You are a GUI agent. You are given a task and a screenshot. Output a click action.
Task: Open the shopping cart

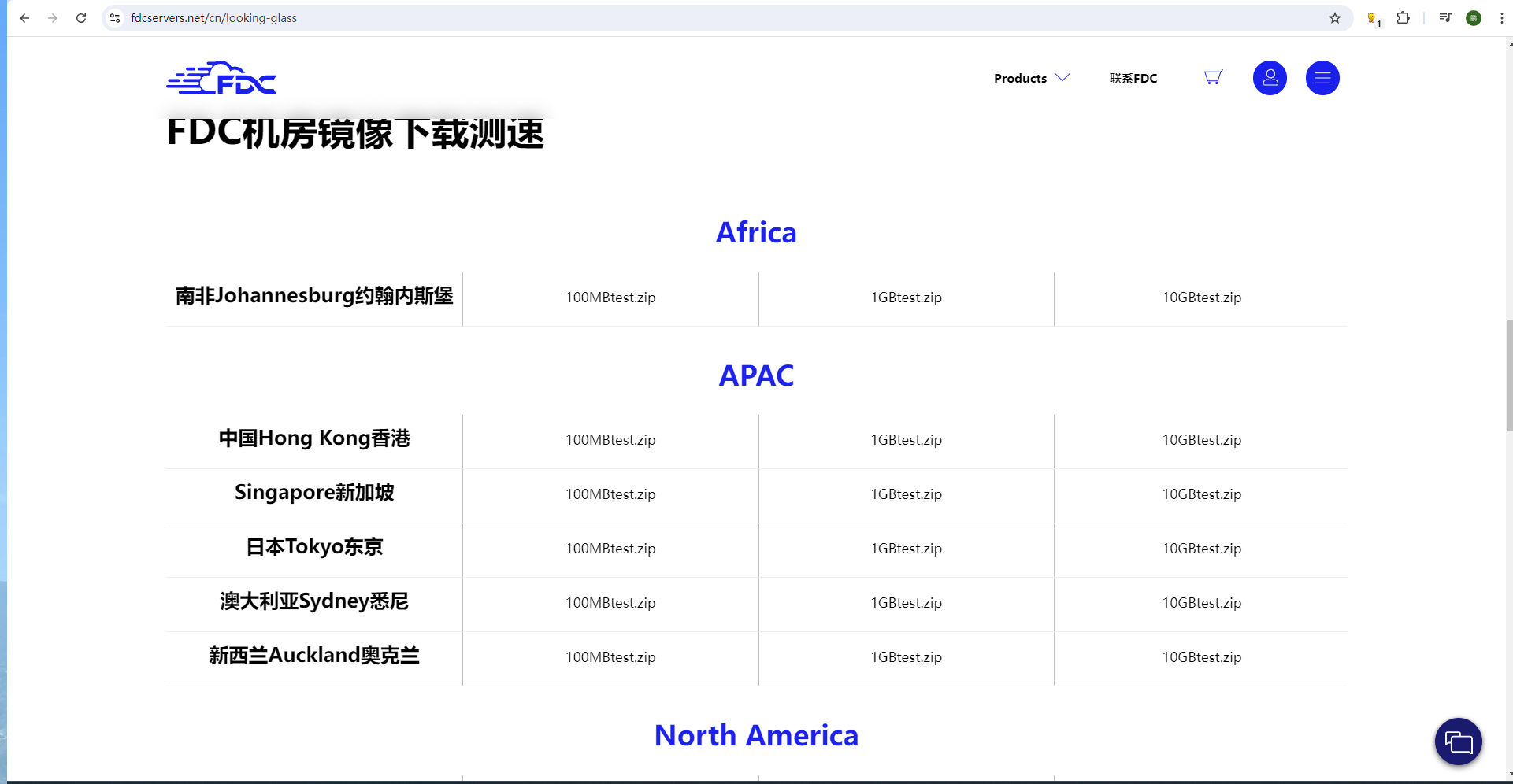click(x=1213, y=77)
